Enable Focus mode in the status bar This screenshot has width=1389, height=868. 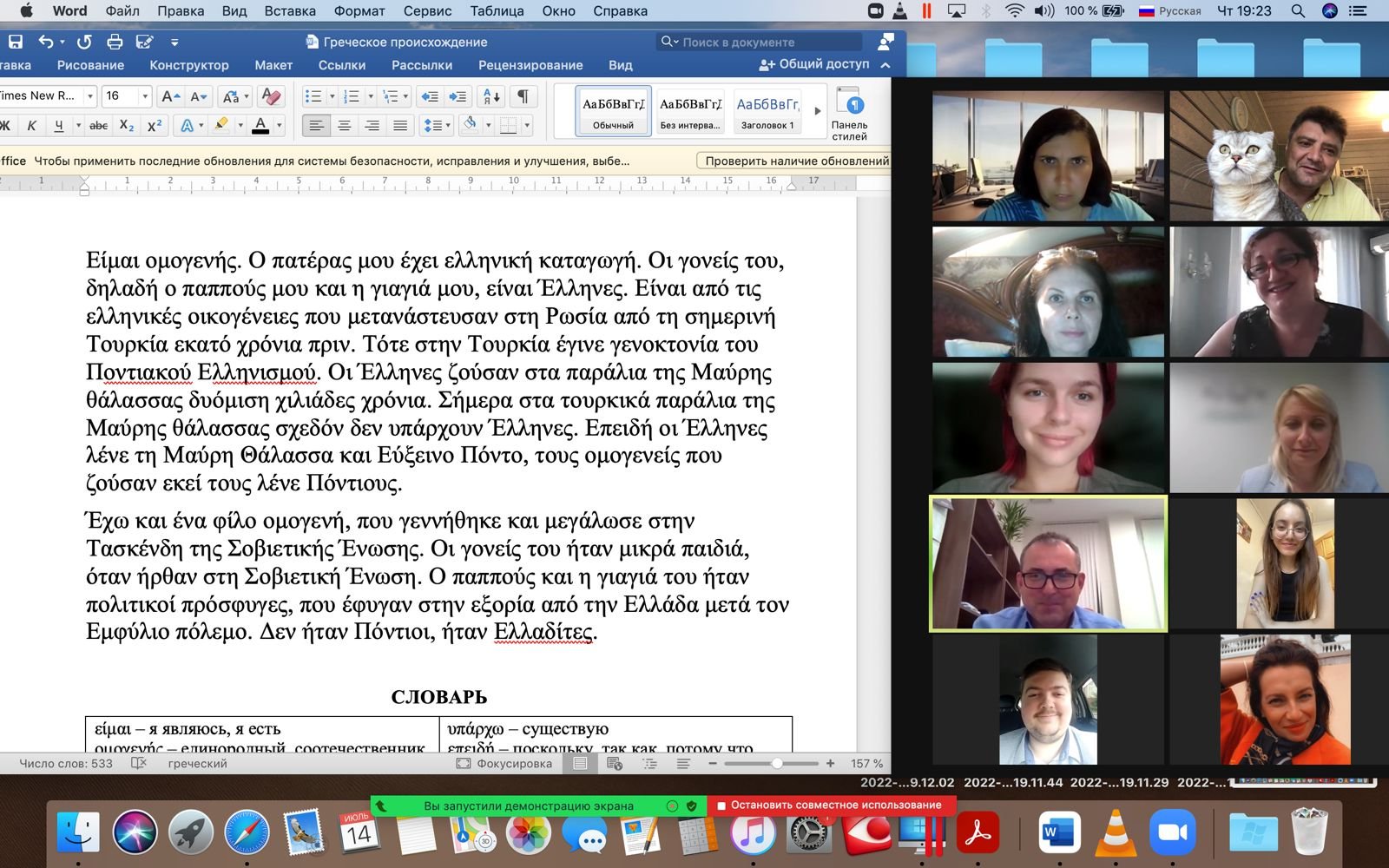pos(504,763)
